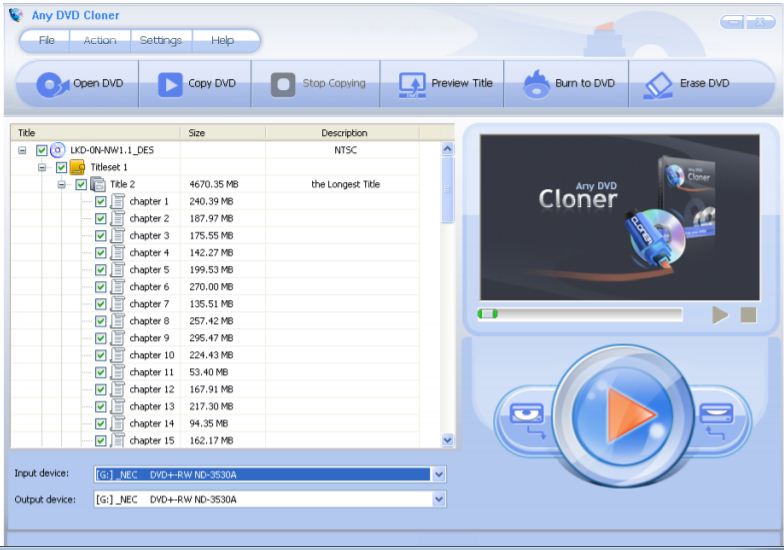This screenshot has height=550, width=784.
Task: Click the chapter 5 file icon
Action: 118,270
